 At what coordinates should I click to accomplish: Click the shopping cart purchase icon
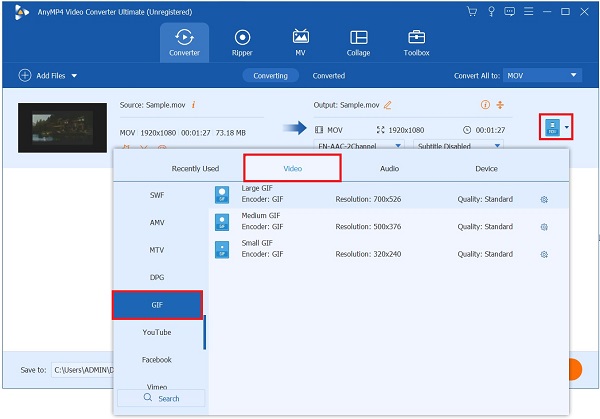(472, 11)
